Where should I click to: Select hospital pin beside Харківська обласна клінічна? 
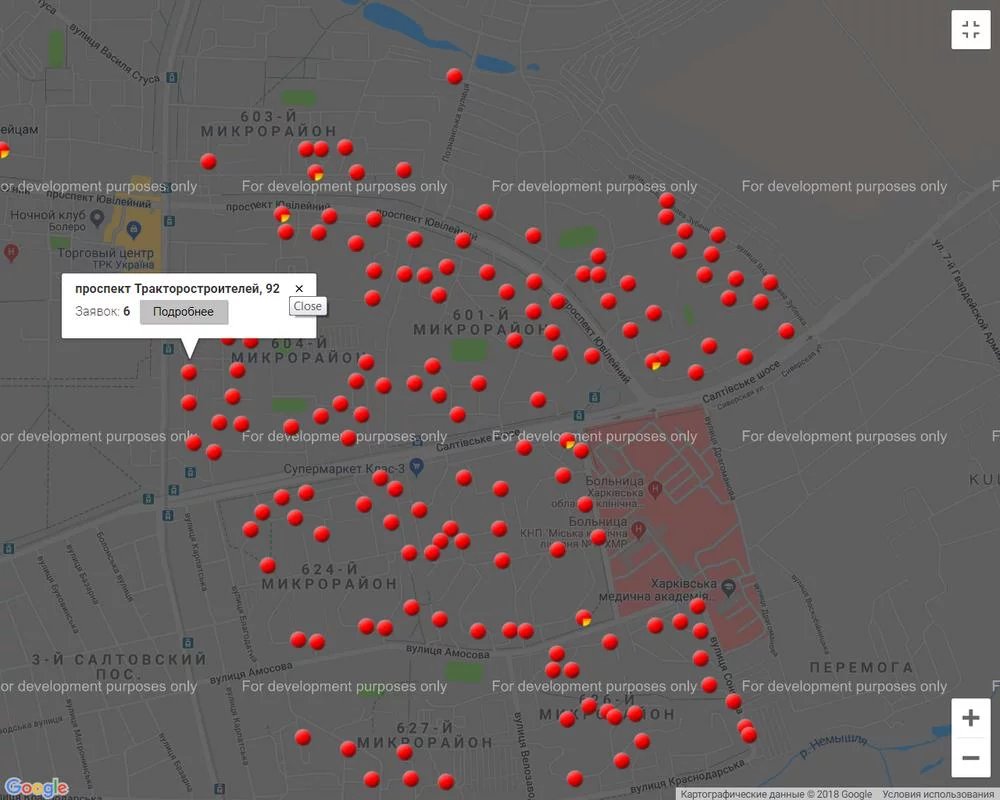(x=655, y=489)
